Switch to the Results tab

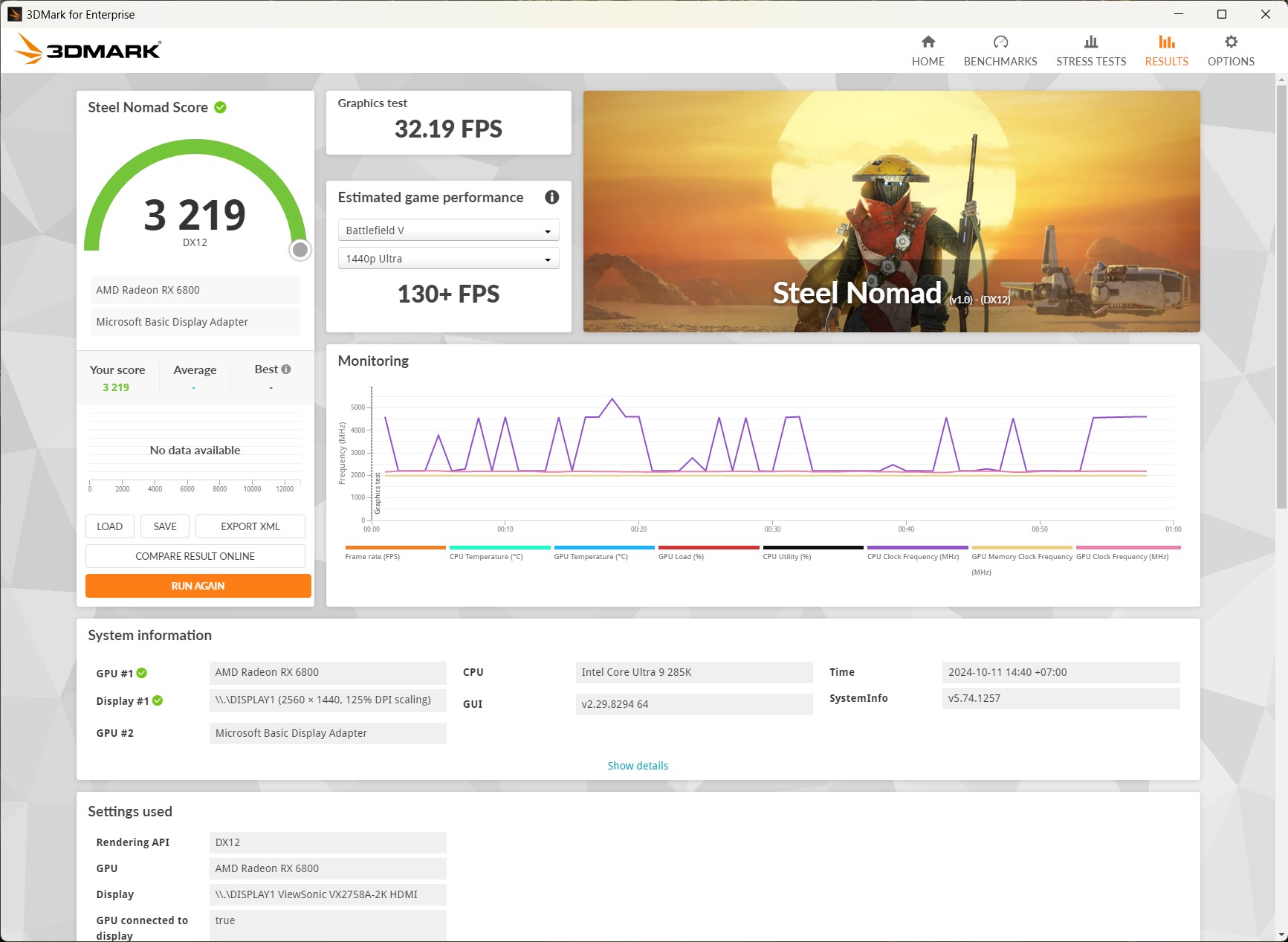[1165, 51]
